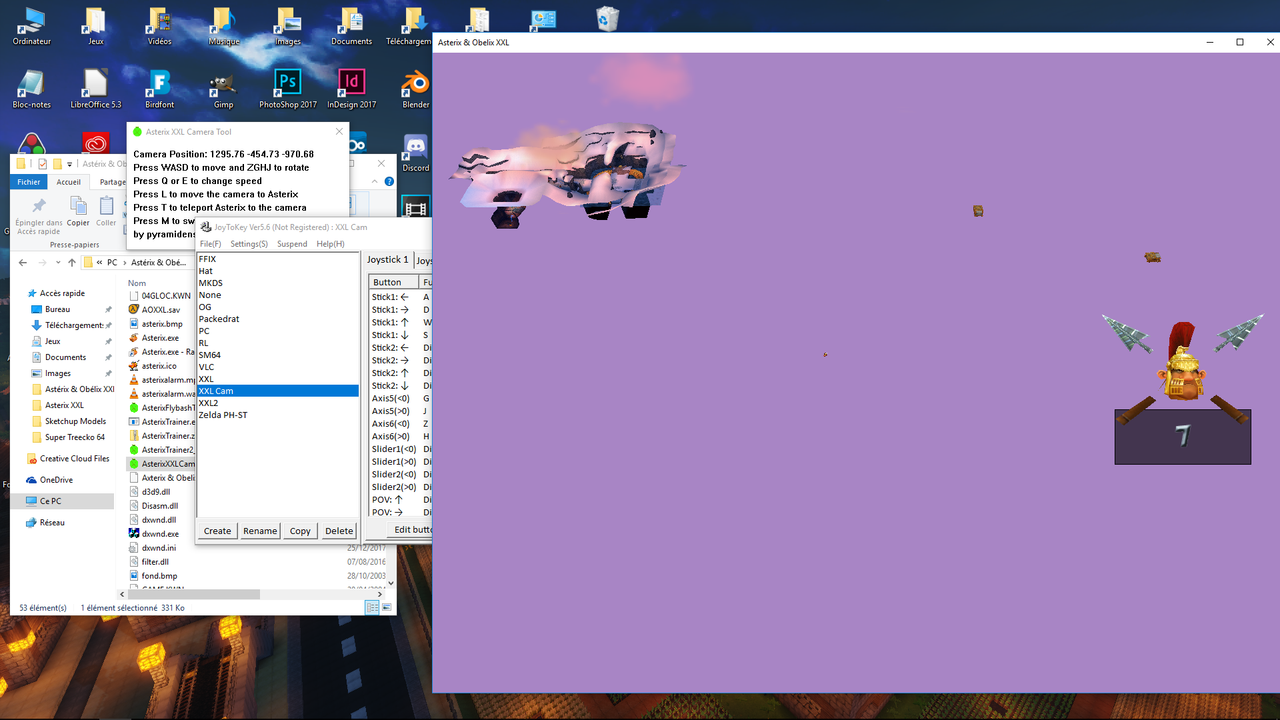Click the Rename profile button
This screenshot has width=1280, height=720.
click(260, 531)
